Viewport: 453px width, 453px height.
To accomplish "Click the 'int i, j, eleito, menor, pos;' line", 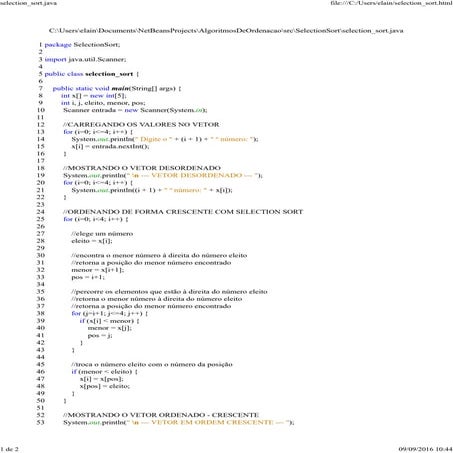I will tap(103, 103).
